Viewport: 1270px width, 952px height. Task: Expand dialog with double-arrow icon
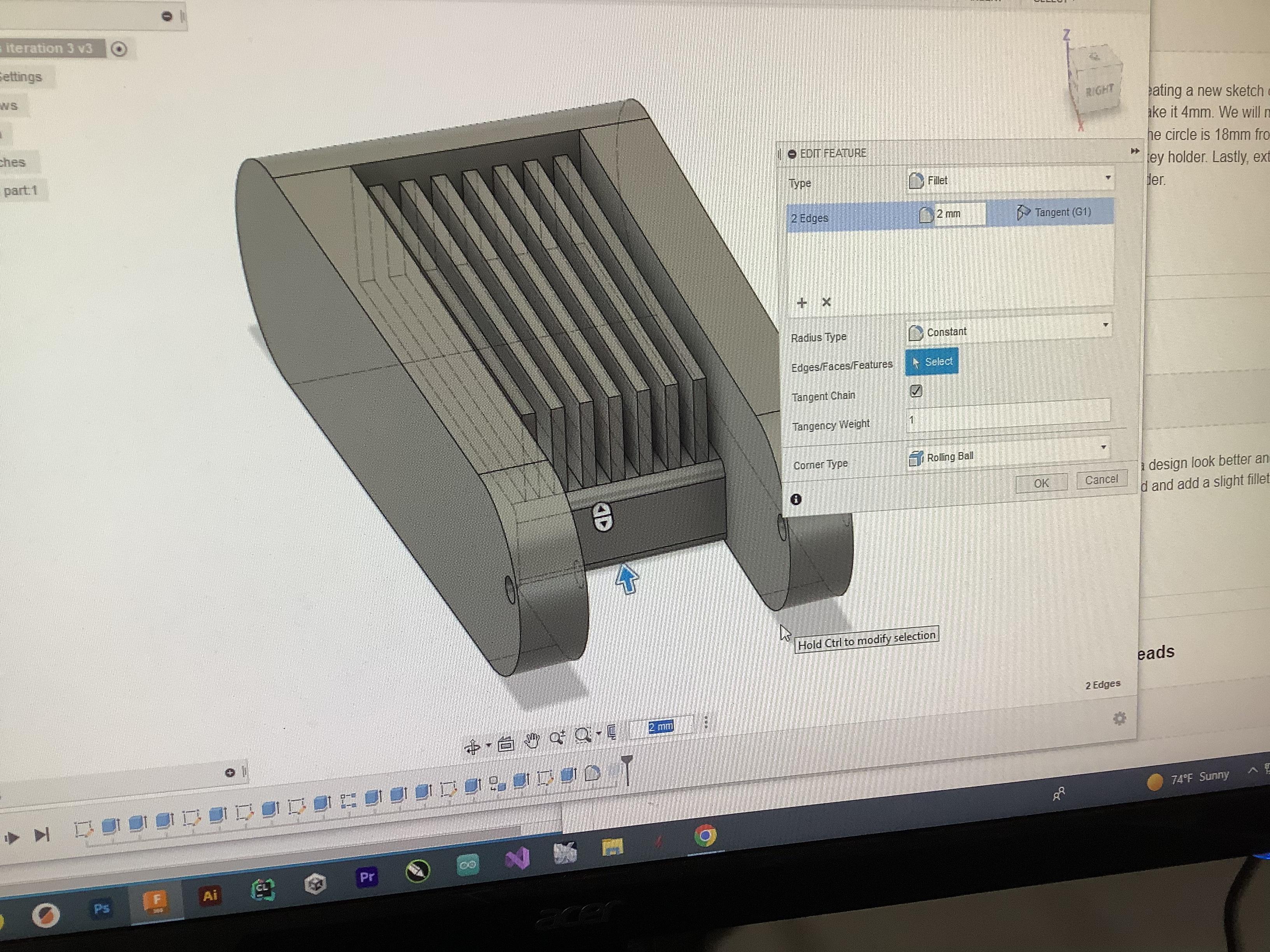click(x=1135, y=151)
